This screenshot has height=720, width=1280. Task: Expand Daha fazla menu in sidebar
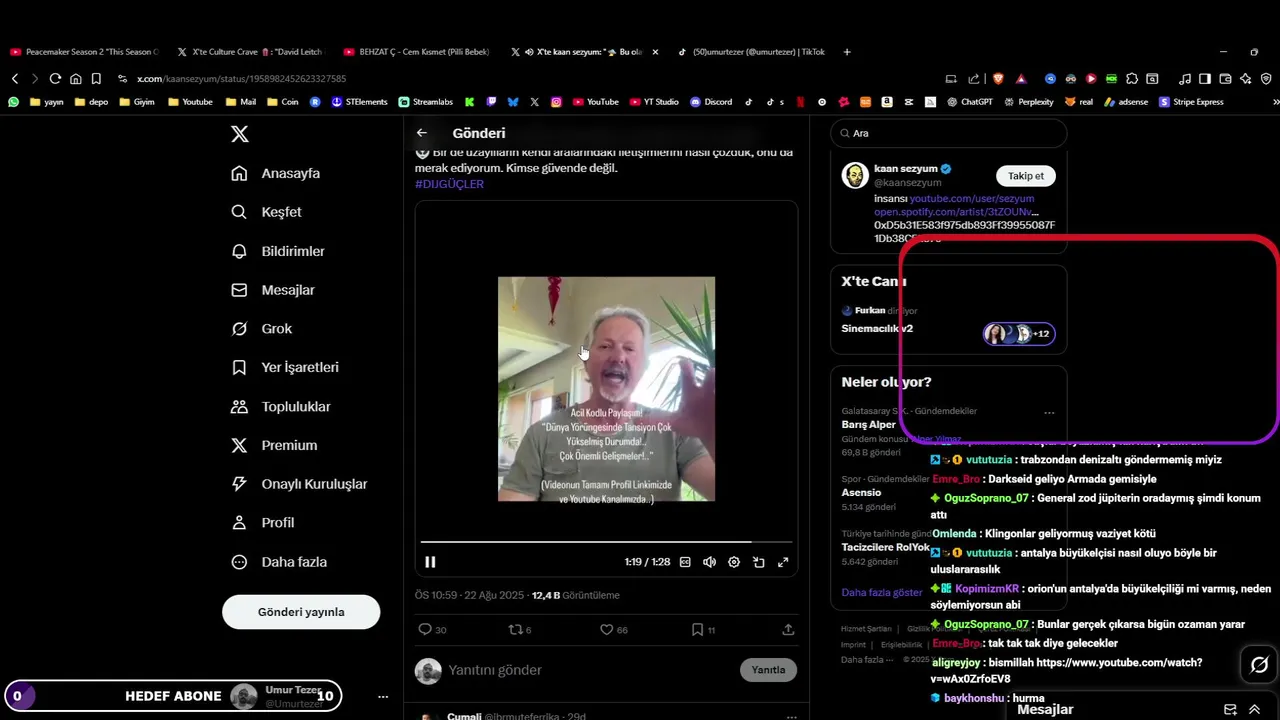(x=279, y=562)
